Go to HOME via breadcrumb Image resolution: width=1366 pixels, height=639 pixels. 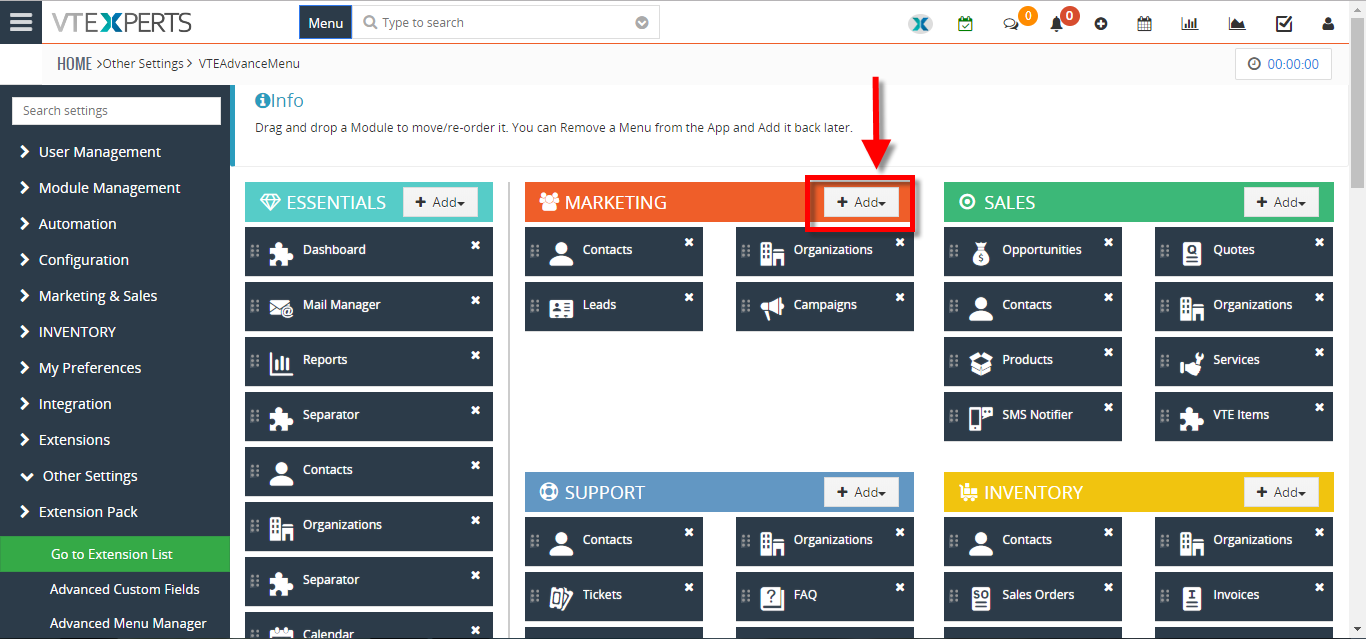click(x=74, y=64)
